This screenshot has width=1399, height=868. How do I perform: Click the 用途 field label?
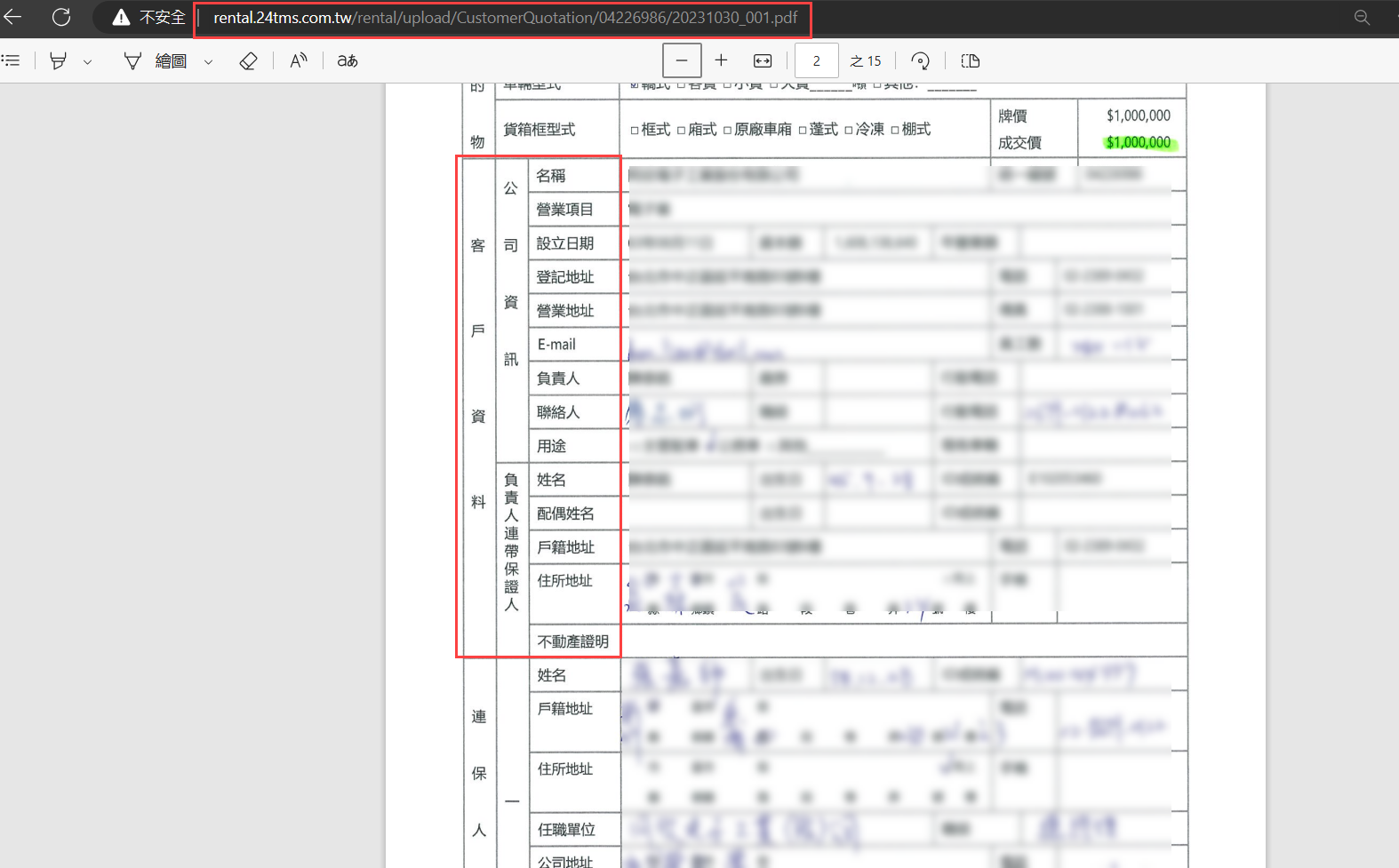[x=551, y=446]
